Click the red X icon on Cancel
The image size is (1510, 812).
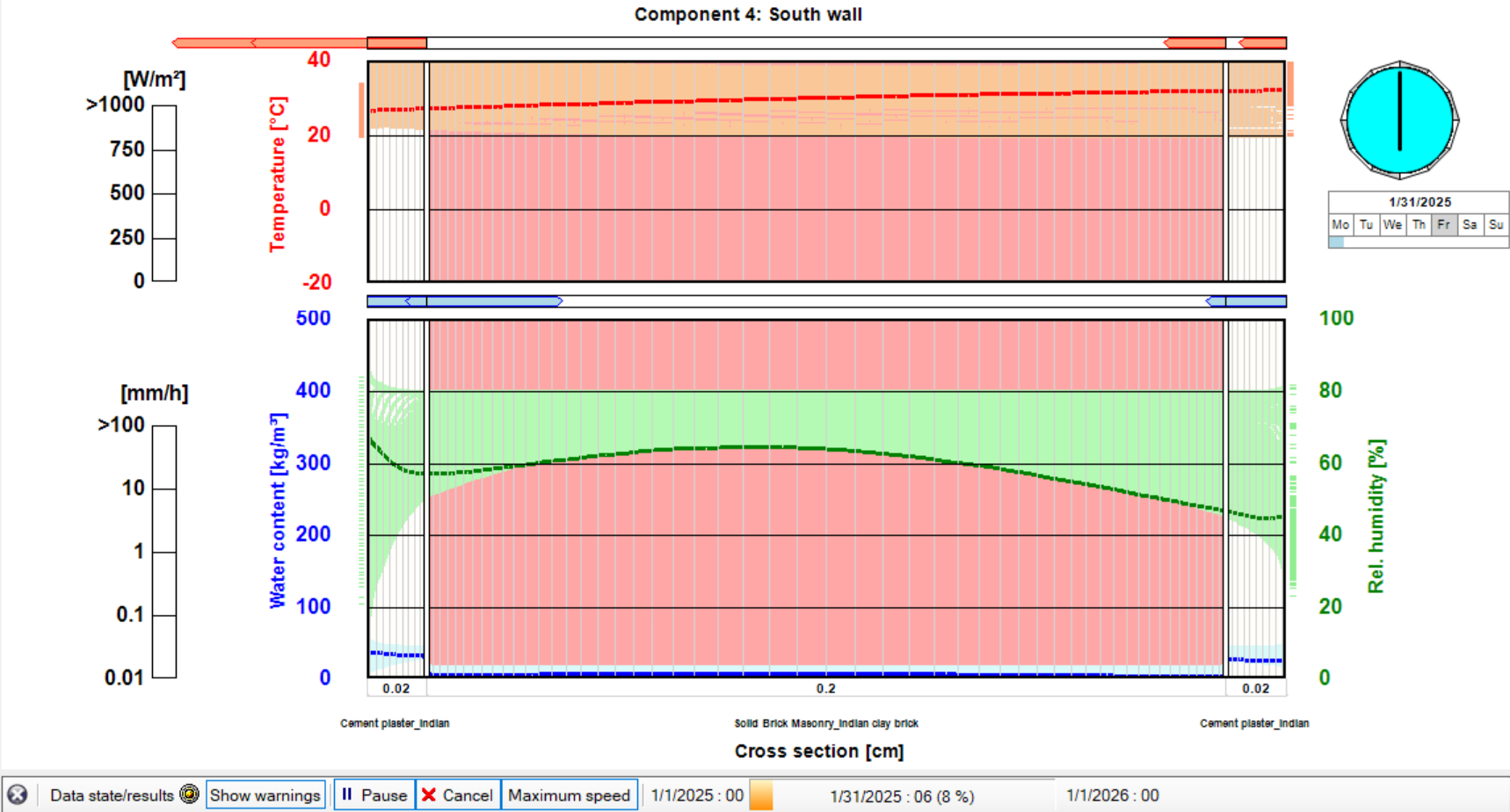[429, 795]
